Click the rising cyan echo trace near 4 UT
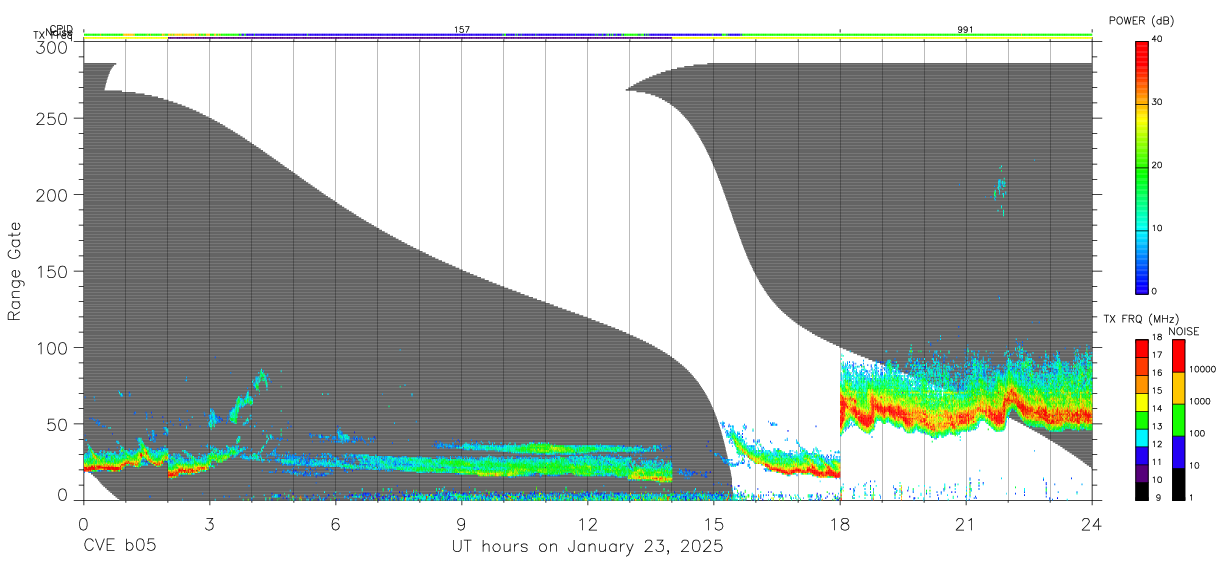The width and height of the screenshot is (1228, 567). pyautogui.click(x=250, y=396)
